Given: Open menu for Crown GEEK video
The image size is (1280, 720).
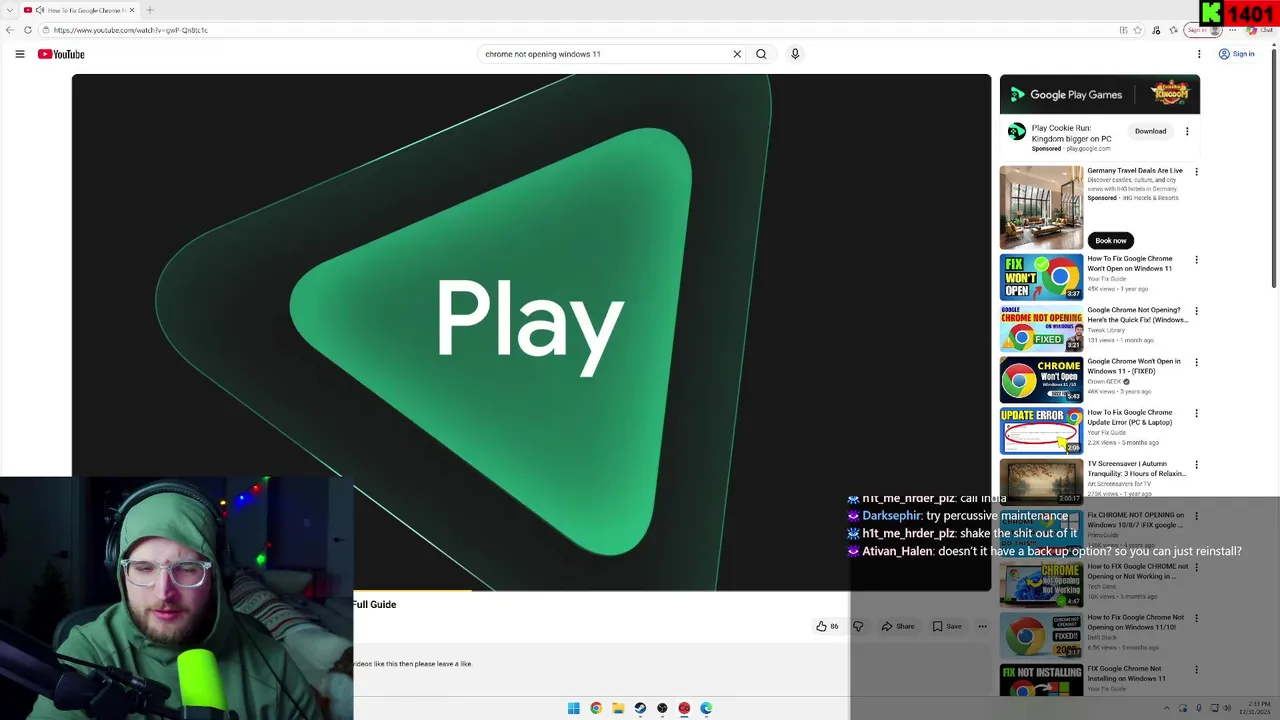Looking at the screenshot, I should (x=1196, y=362).
